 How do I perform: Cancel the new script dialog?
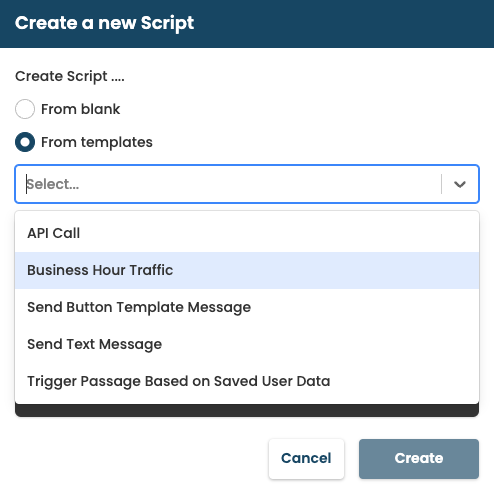(306, 459)
